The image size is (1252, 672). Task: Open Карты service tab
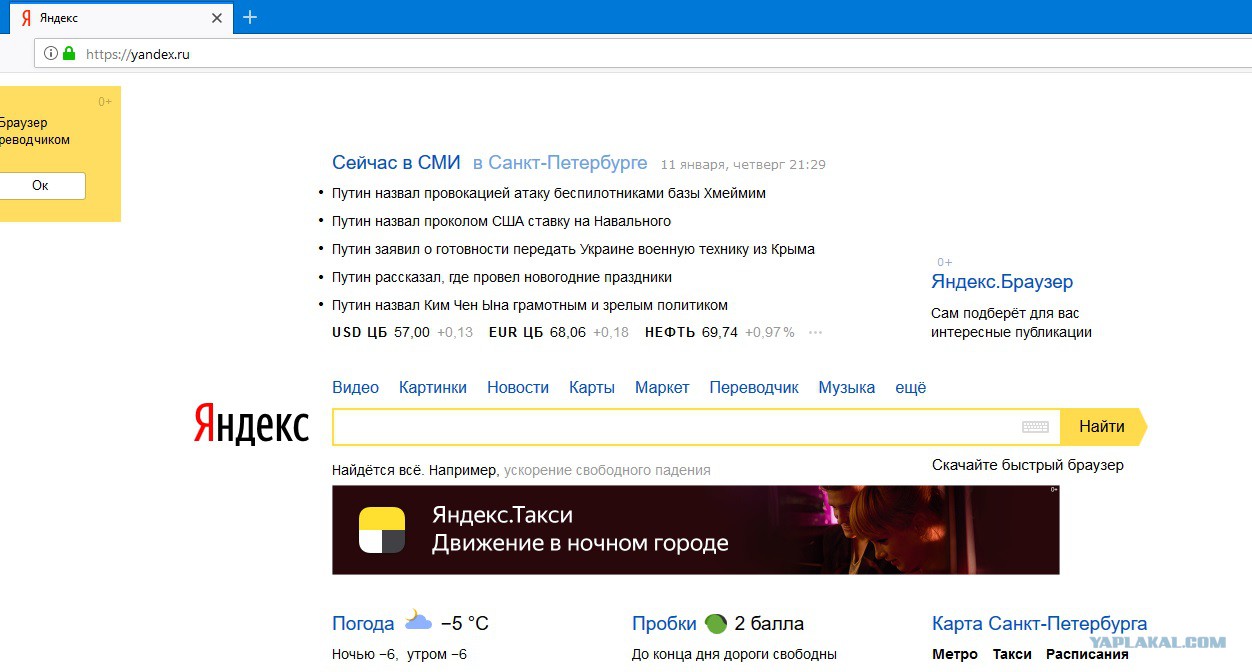click(592, 388)
